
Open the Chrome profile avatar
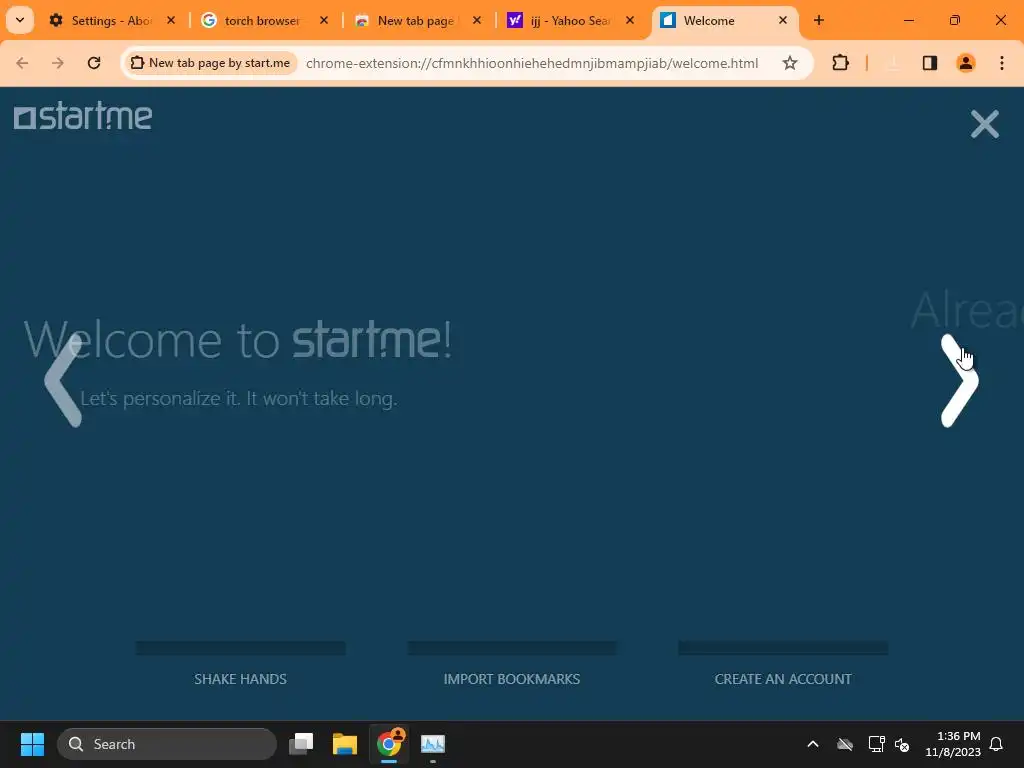click(966, 63)
